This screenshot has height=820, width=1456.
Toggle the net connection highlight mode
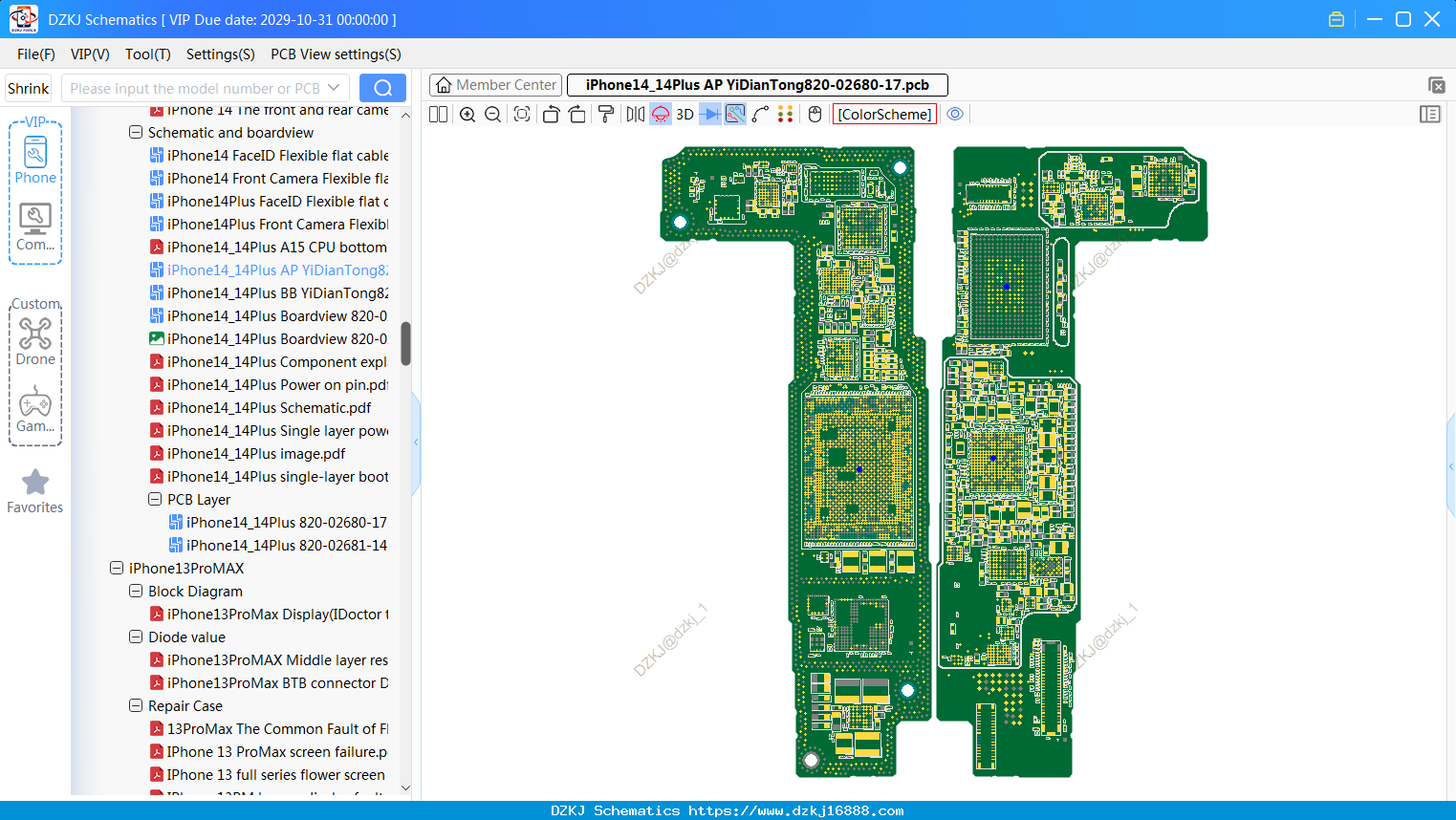(x=735, y=115)
